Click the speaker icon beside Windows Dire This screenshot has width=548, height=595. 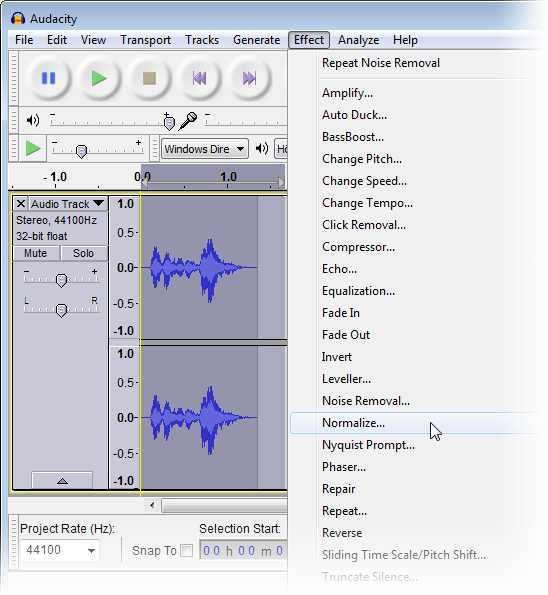(262, 148)
